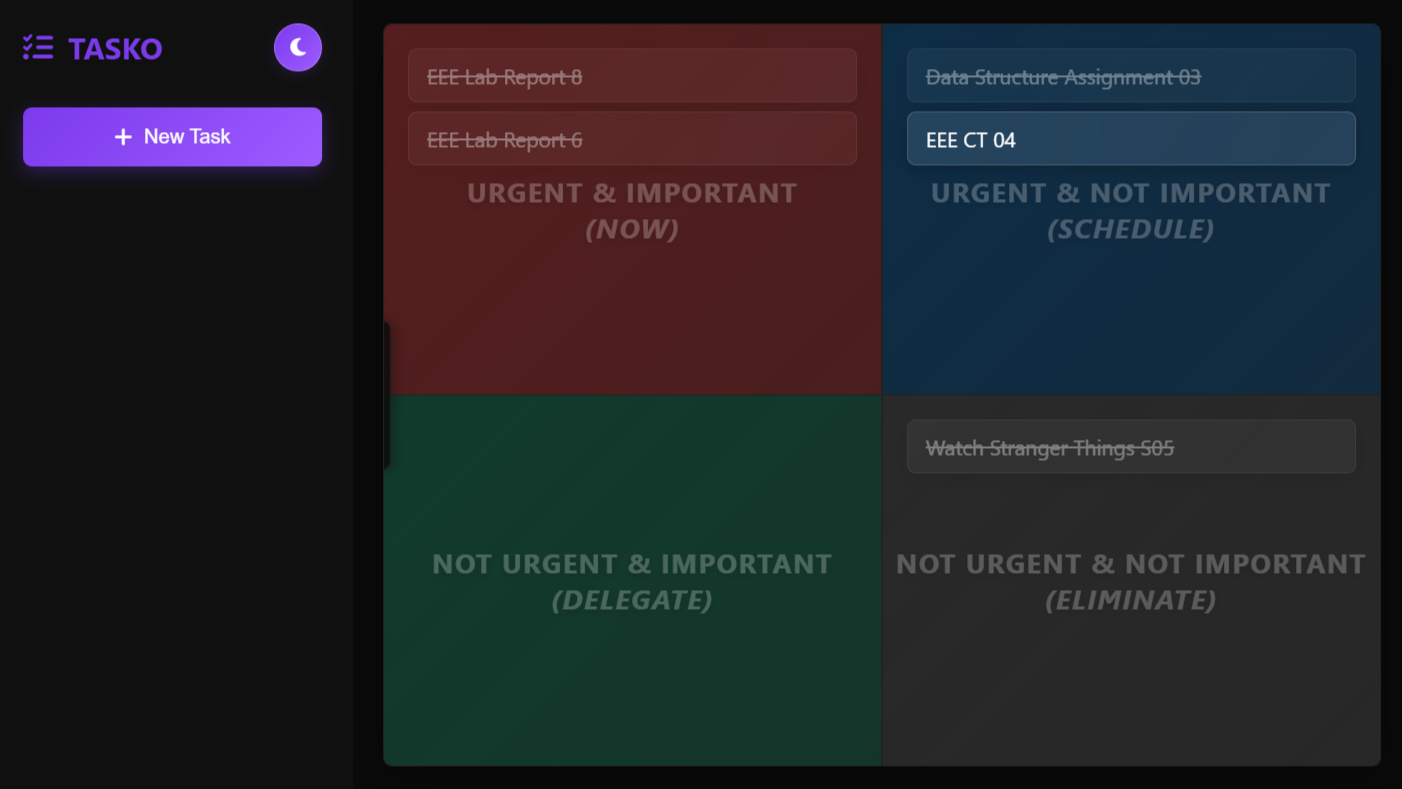
Task: Create a New Task
Action: point(172,137)
